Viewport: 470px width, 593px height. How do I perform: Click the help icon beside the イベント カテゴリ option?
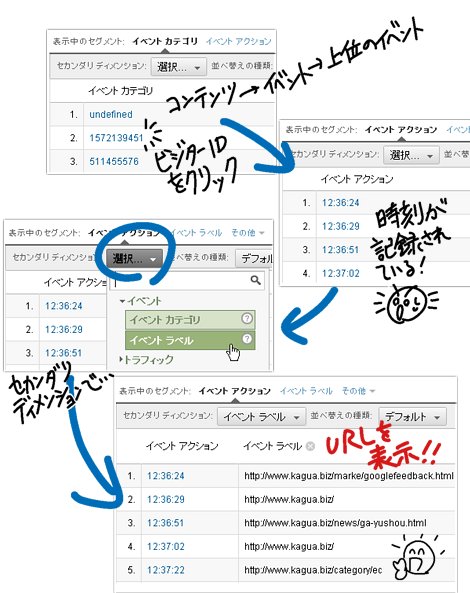(x=247, y=318)
